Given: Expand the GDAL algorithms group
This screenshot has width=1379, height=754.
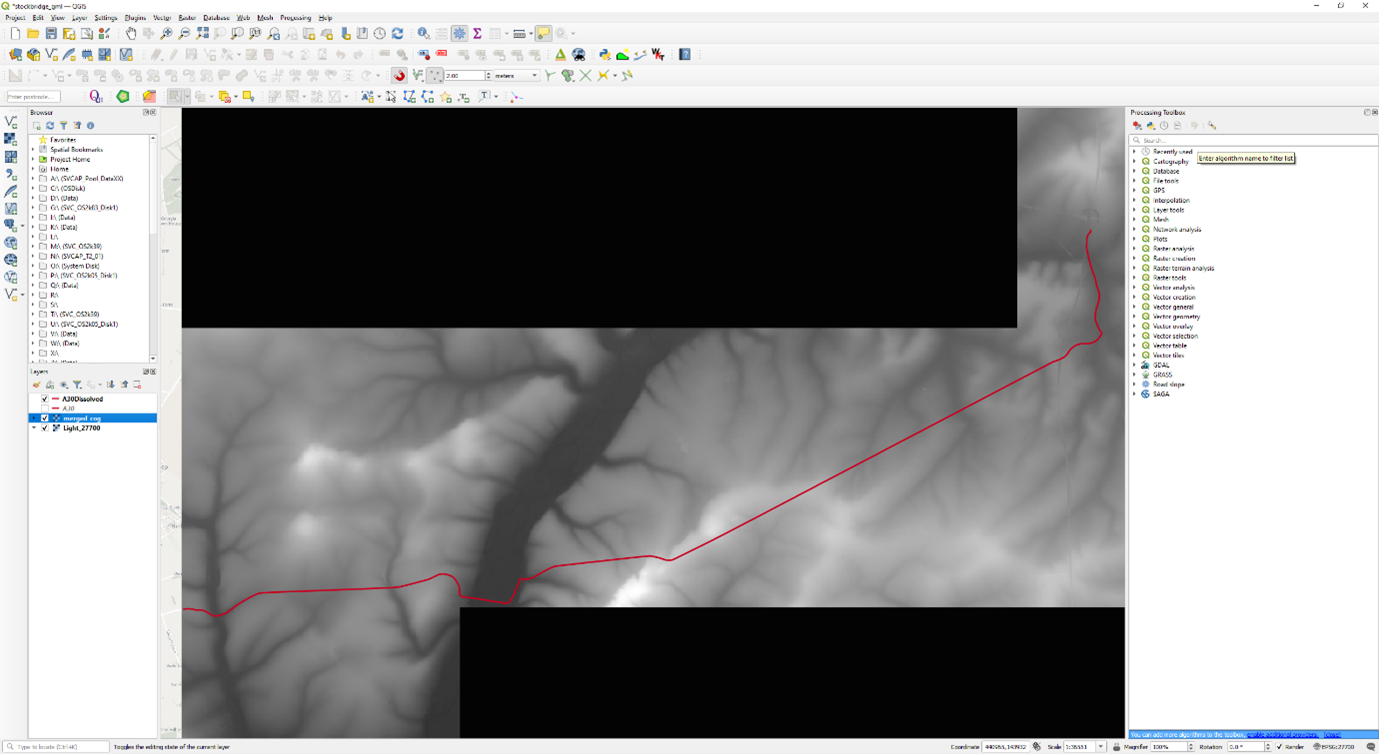Looking at the screenshot, I should click(1134, 365).
